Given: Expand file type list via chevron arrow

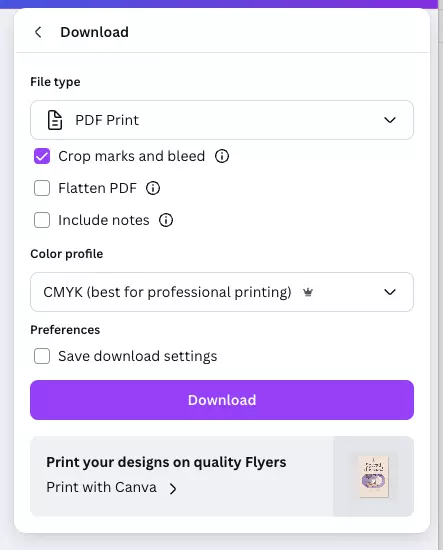Looking at the screenshot, I should point(390,120).
